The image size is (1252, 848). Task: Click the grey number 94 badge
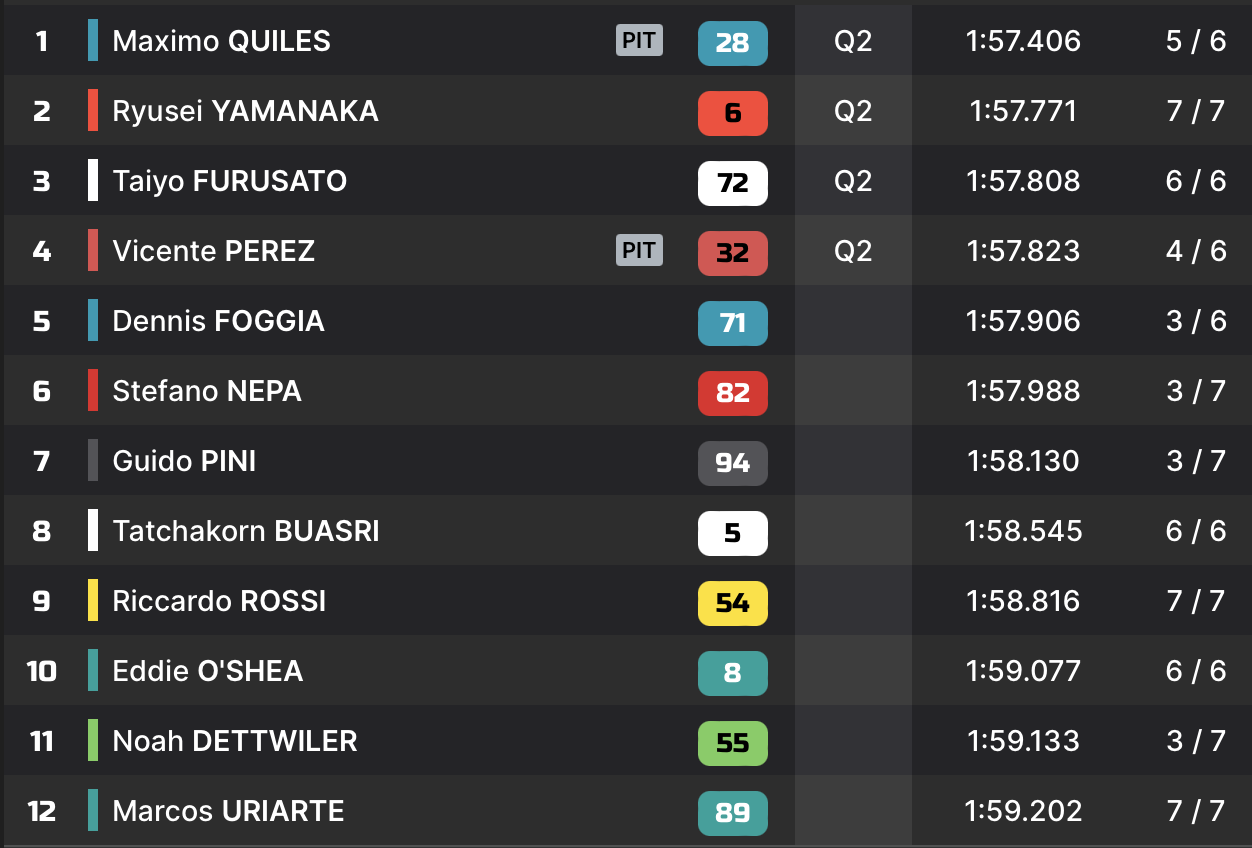(732, 462)
